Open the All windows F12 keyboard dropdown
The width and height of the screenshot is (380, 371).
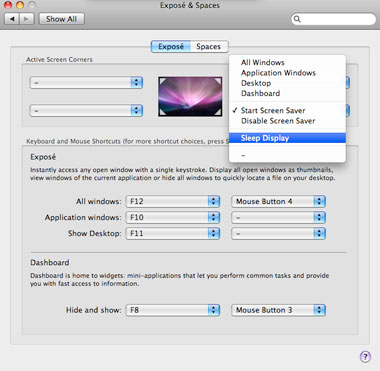tap(173, 201)
